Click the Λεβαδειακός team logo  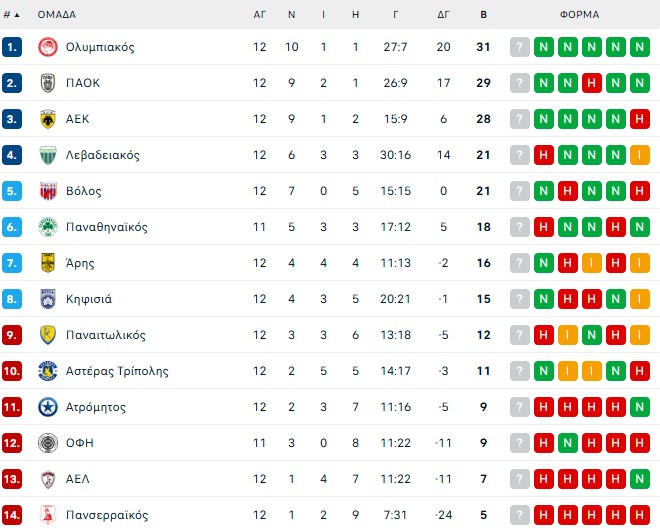[46, 155]
